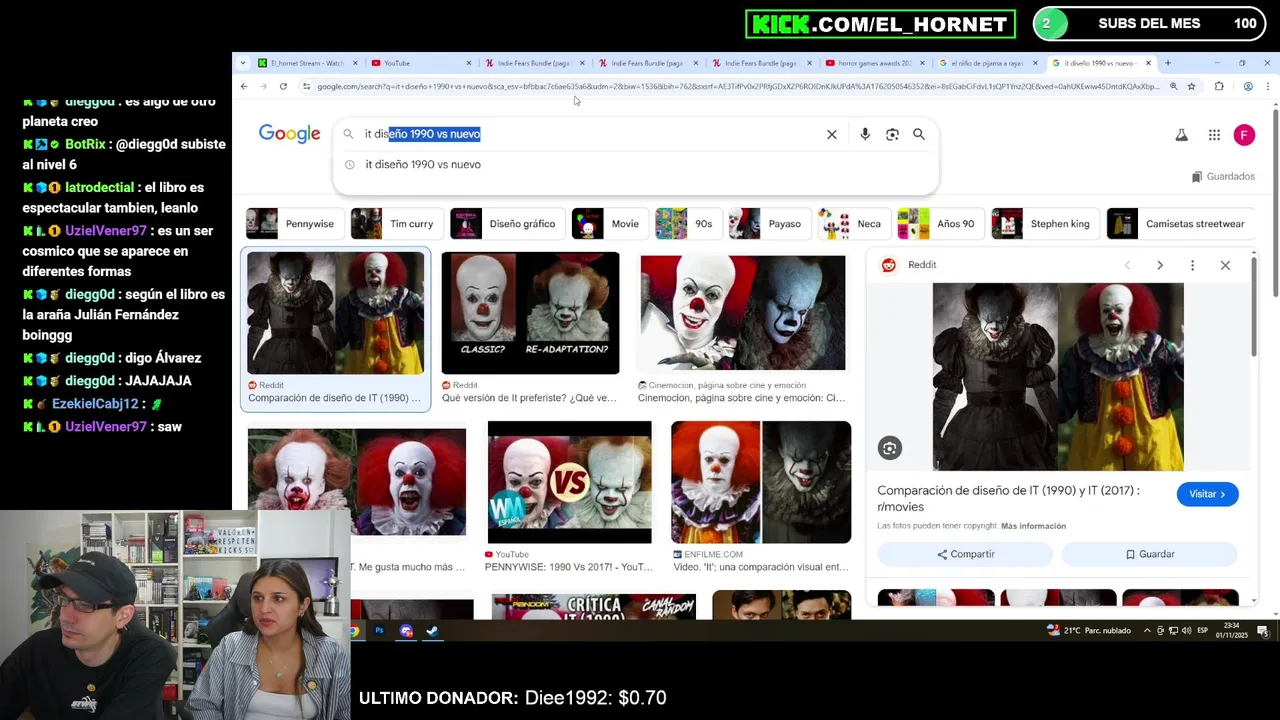1280x720 pixels.
Task: Open taskbar clock showing 23:34
Action: [x=1231, y=631]
